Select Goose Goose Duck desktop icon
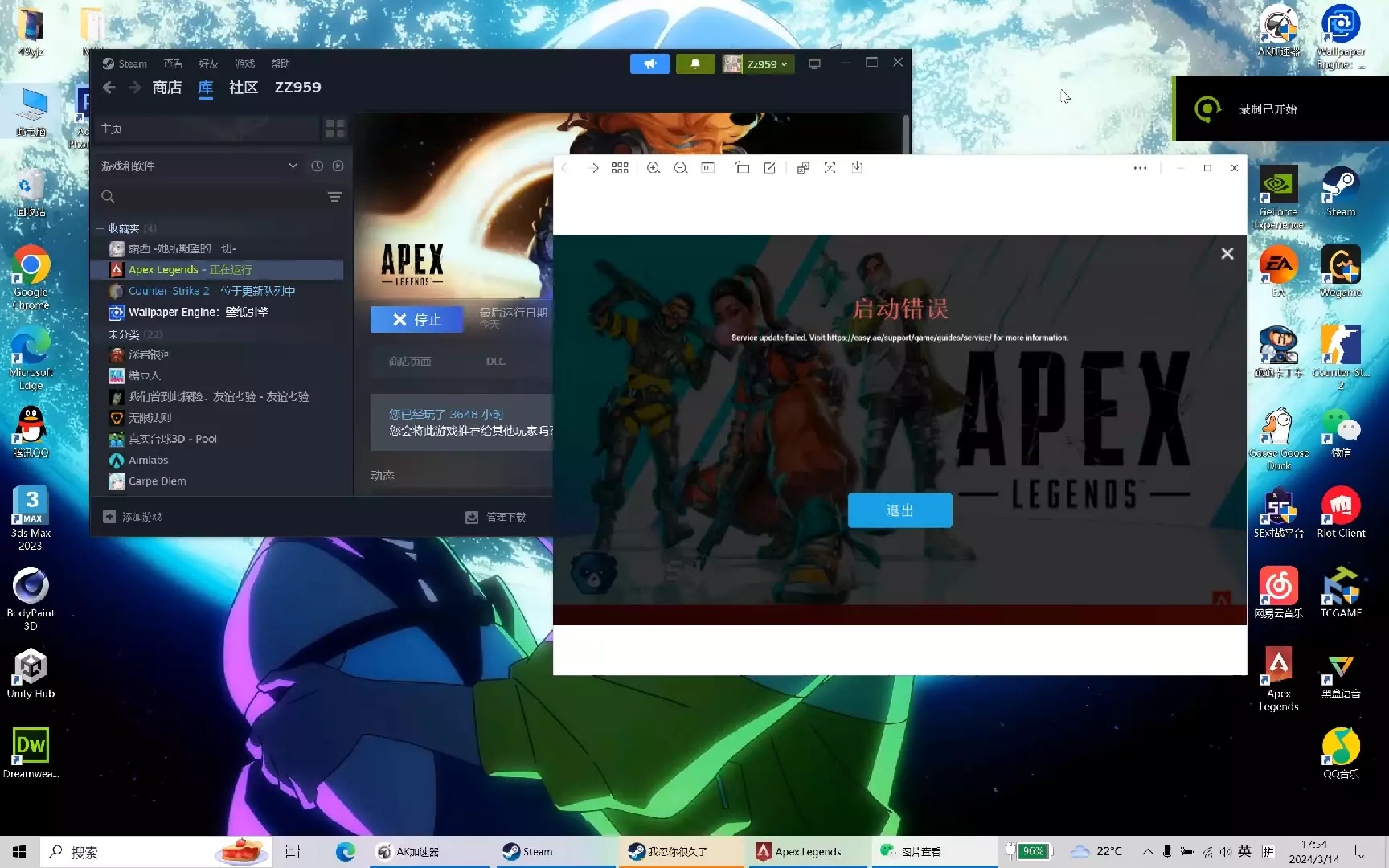This screenshot has height=868, width=1389. tap(1278, 439)
